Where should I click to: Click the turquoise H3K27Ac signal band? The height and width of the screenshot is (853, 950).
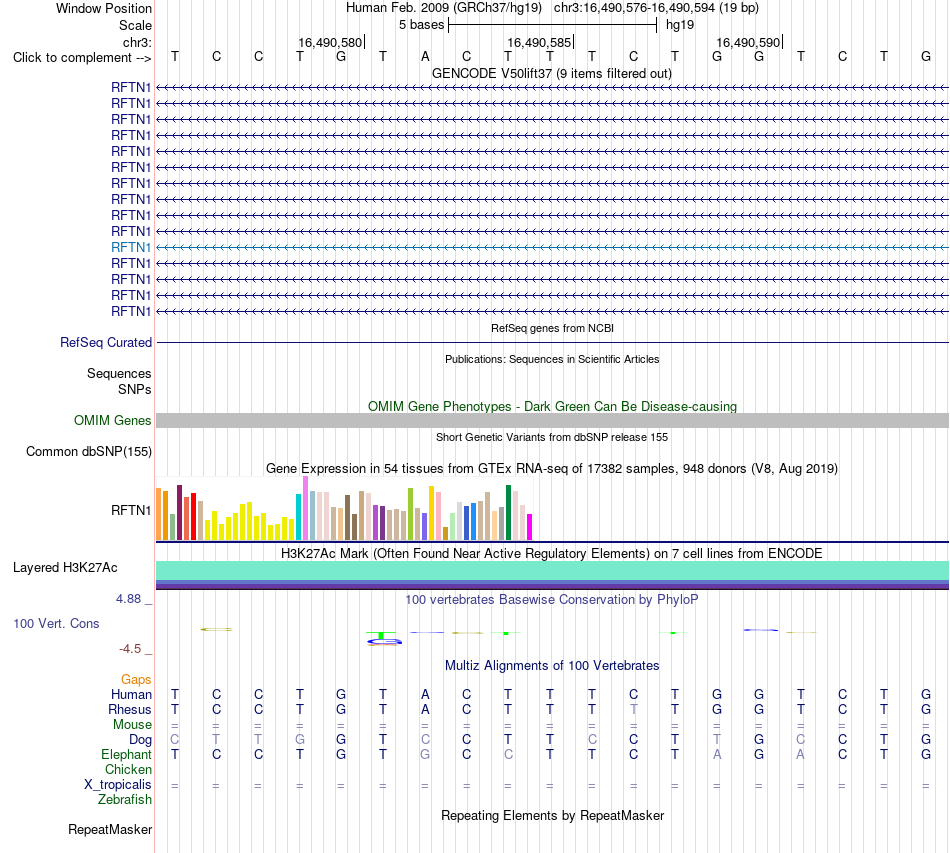pyautogui.click(x=552, y=570)
